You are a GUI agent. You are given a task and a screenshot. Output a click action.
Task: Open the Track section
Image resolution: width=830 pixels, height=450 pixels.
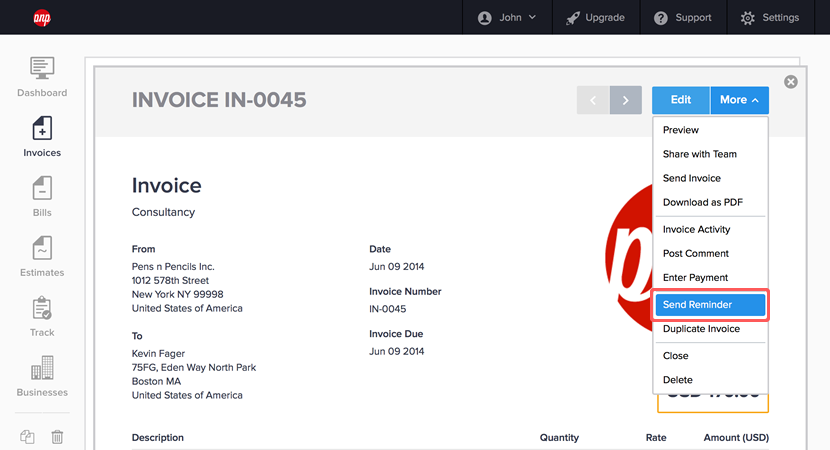pyautogui.click(x=42, y=317)
